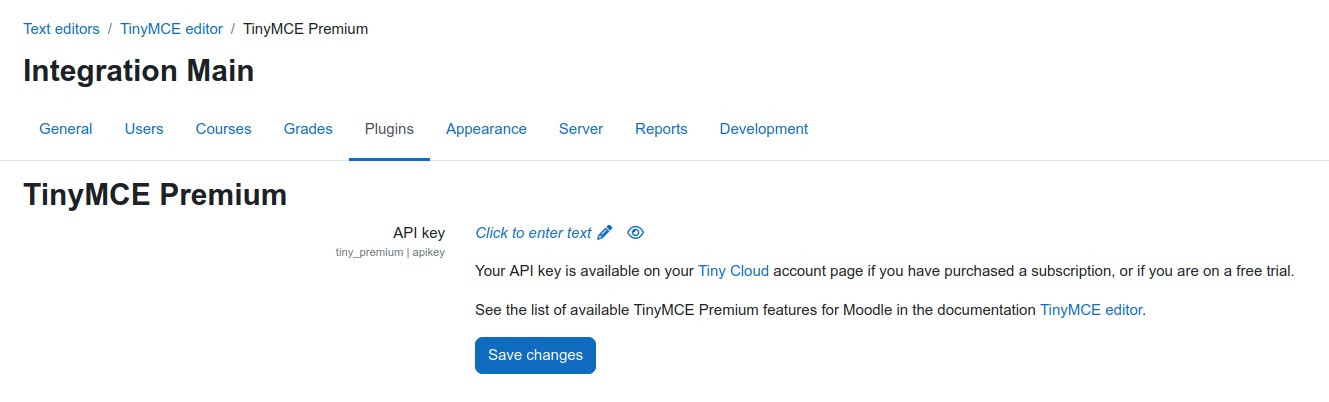This screenshot has height=402, width=1329.
Task: Click the 'Click to enter text' field
Action: coord(533,233)
